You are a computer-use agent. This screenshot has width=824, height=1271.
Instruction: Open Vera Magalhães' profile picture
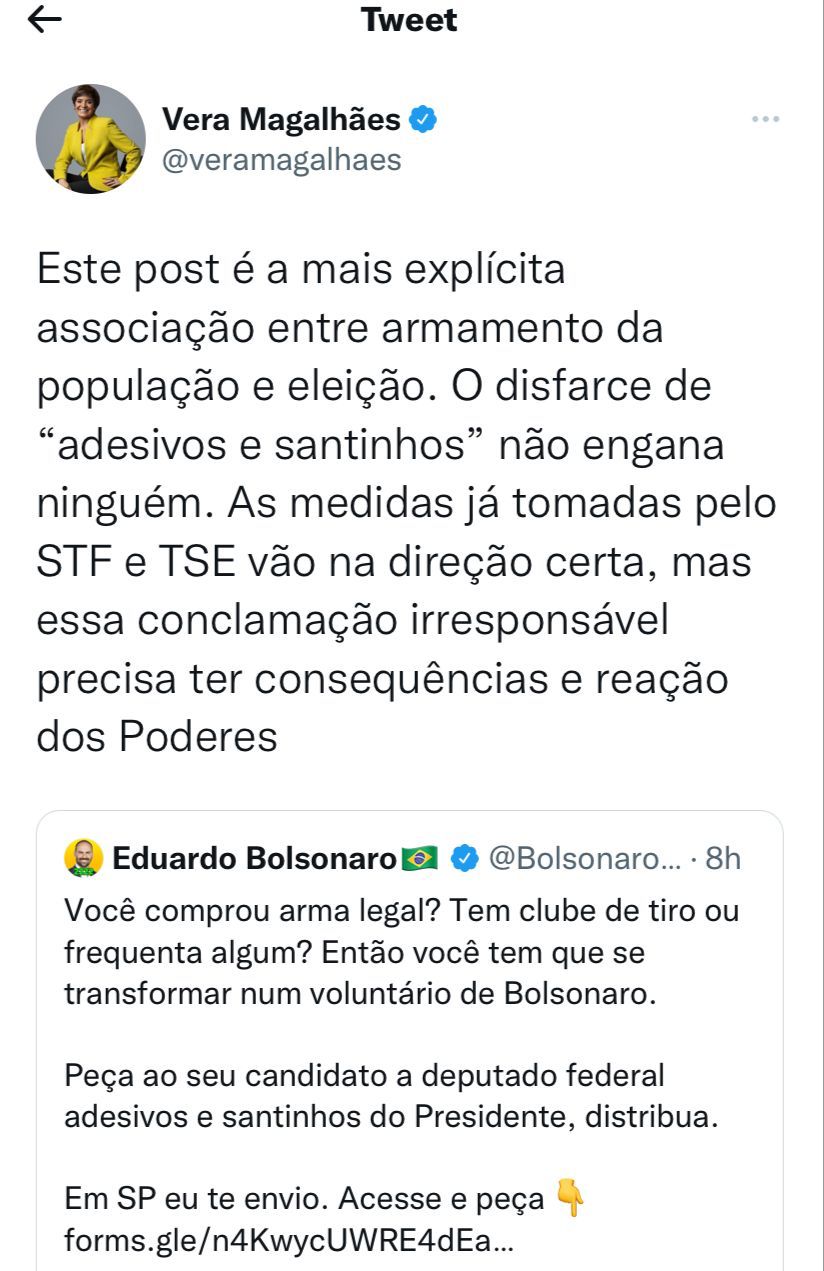click(91, 139)
